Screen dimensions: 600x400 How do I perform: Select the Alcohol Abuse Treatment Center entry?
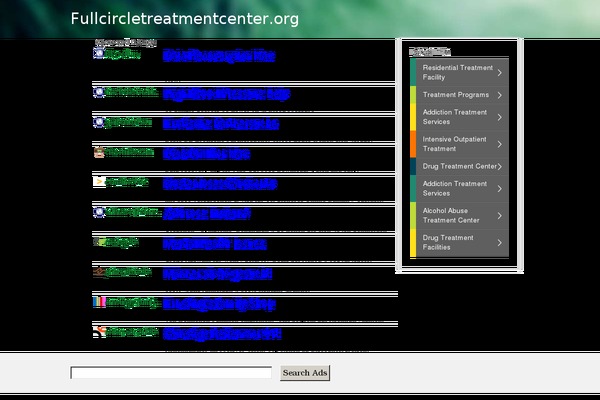pyautogui.click(x=457, y=215)
